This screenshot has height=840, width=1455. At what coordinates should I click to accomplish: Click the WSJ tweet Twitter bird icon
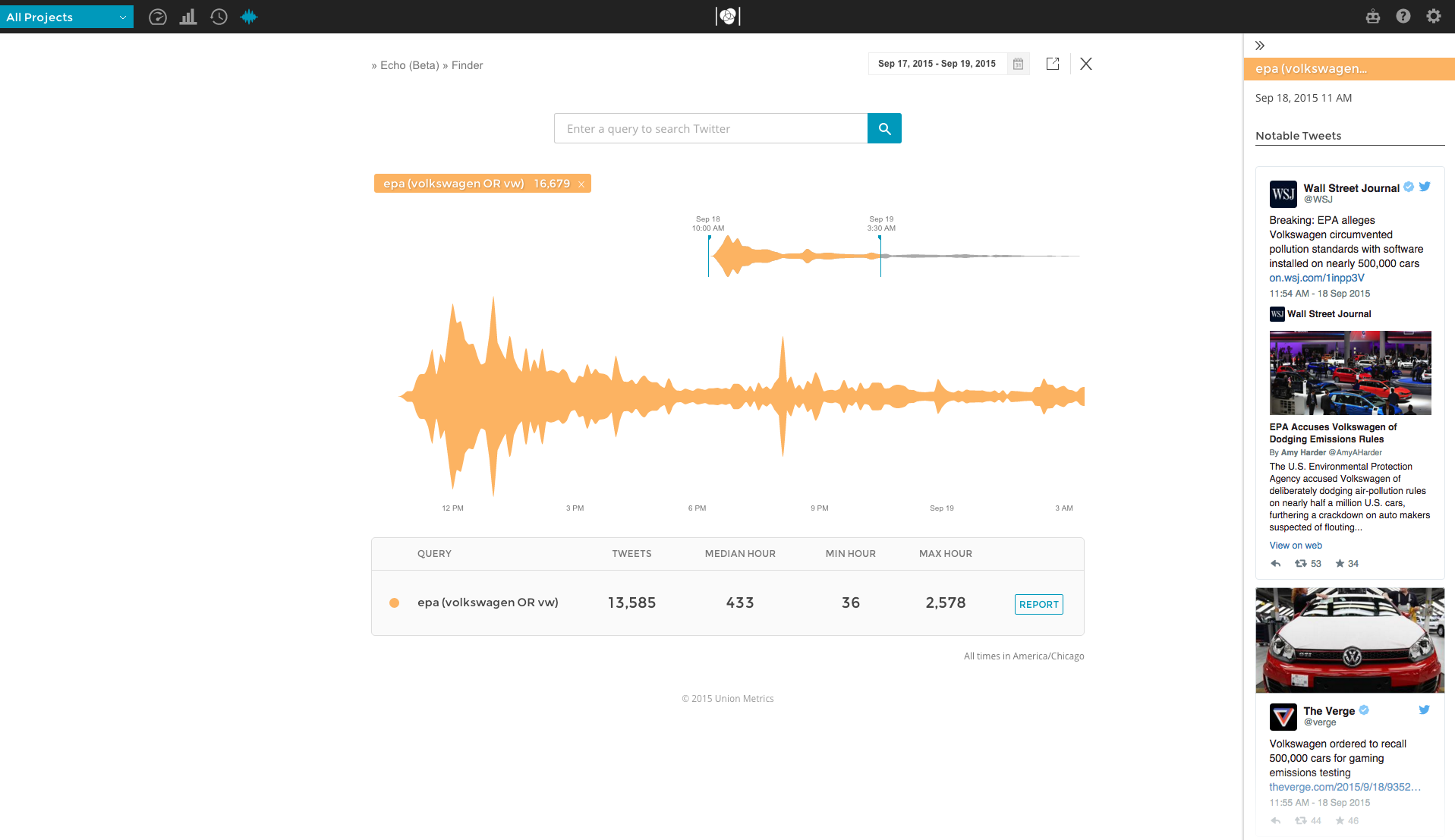tap(1425, 187)
